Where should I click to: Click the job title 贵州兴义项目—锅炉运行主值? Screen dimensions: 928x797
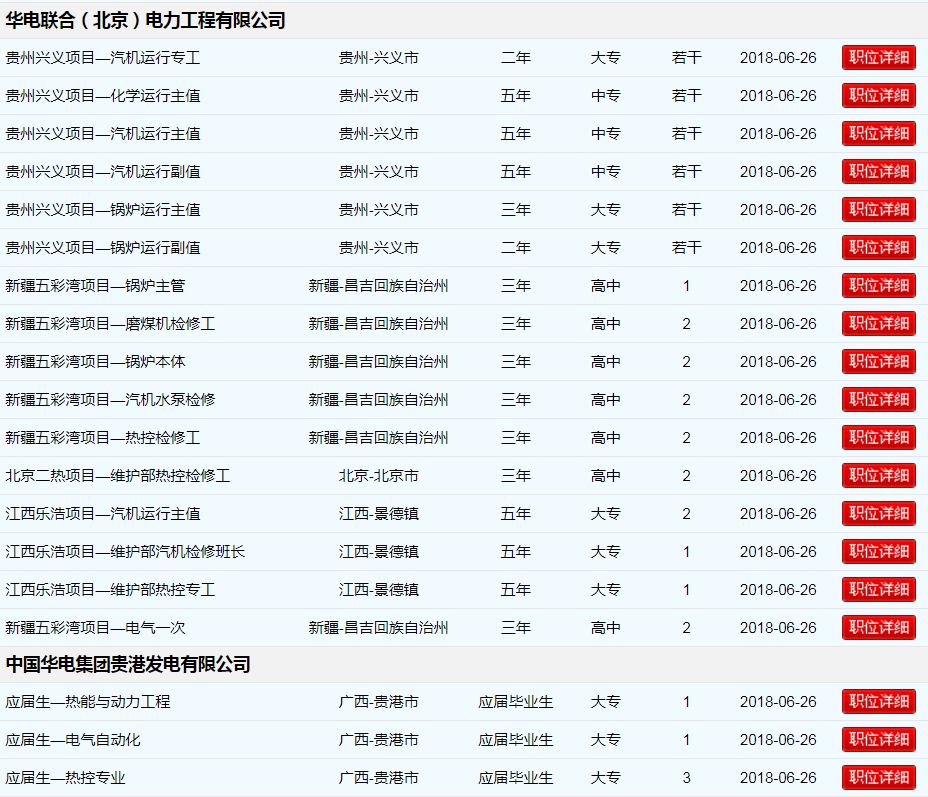[x=103, y=209]
